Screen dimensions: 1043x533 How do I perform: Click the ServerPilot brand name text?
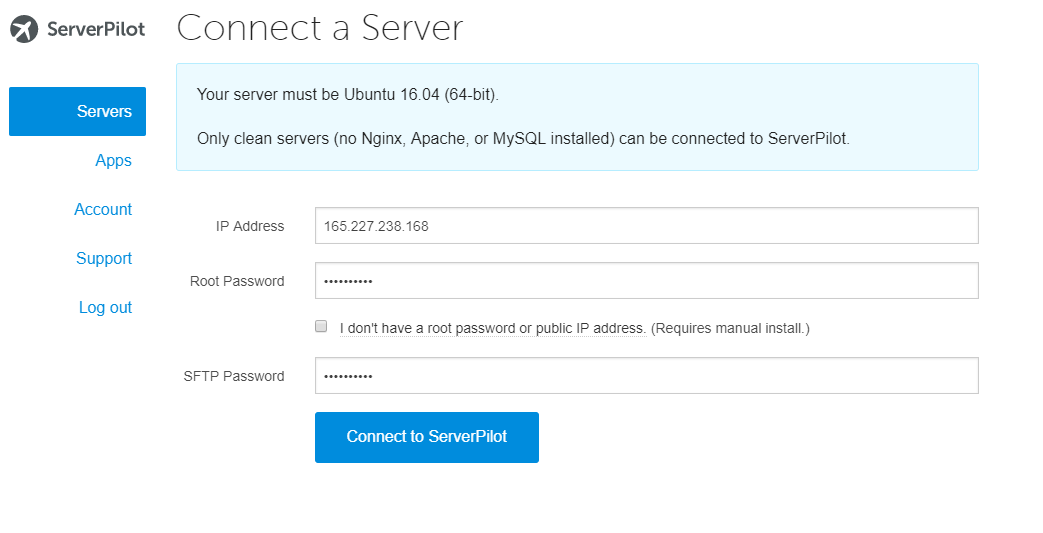point(96,29)
